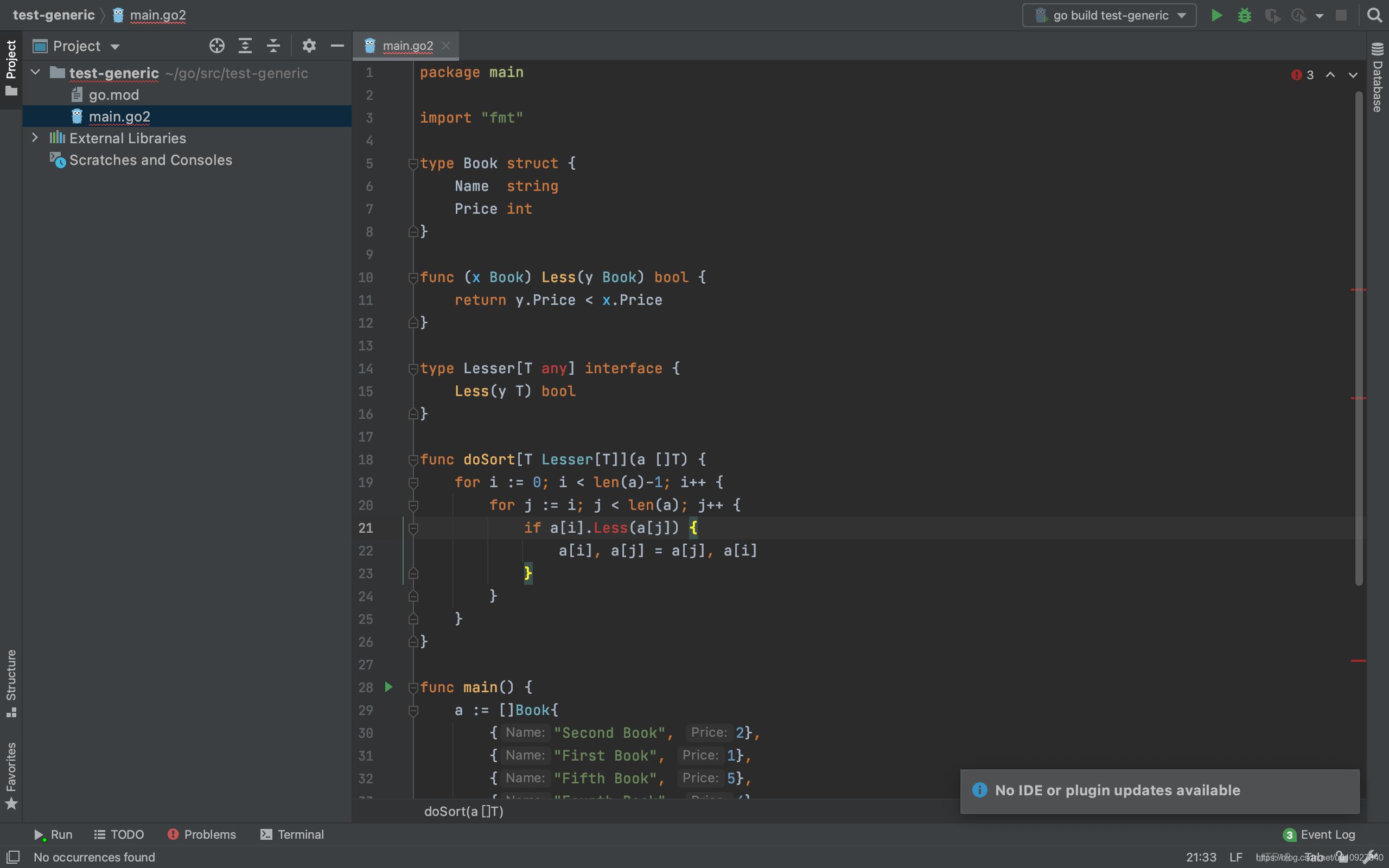
Task: Select opened file locate target icon
Action: (217, 46)
